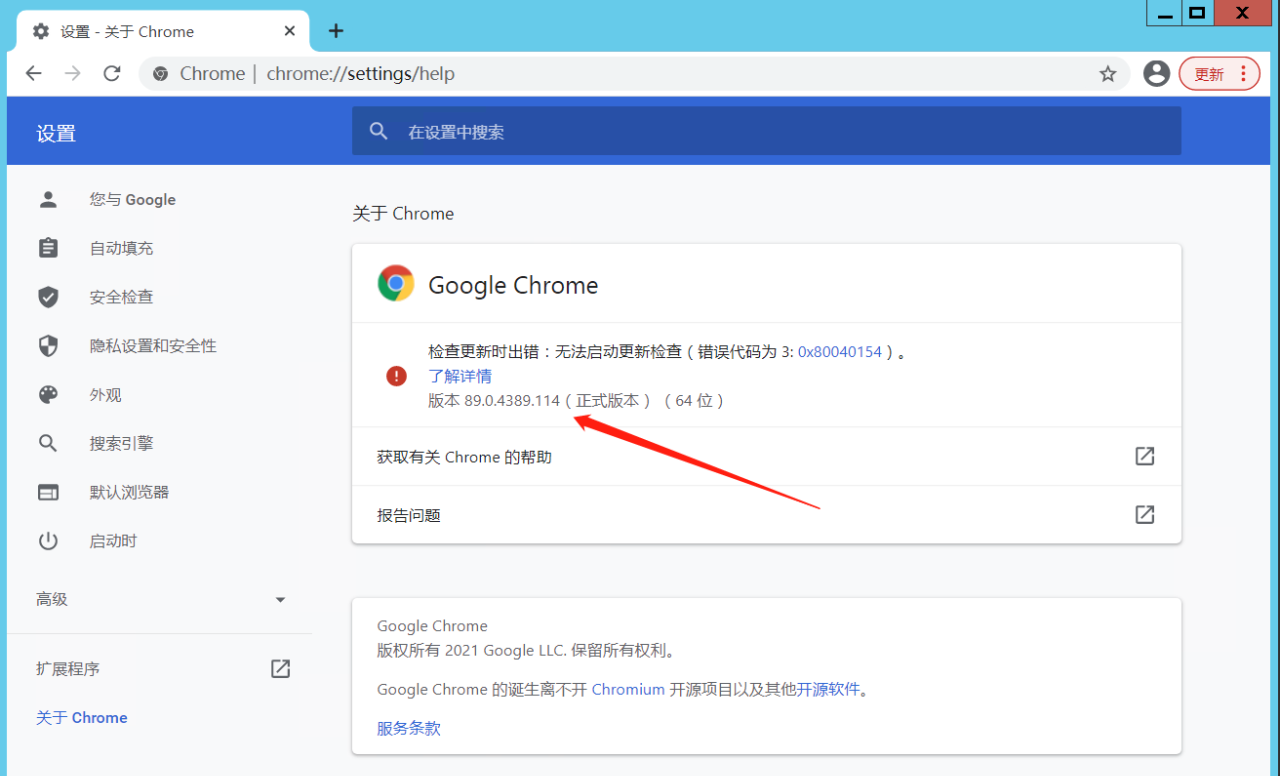The image size is (1280, 776).
Task: Click the 扩展程序 external link icon
Action: (x=281, y=669)
